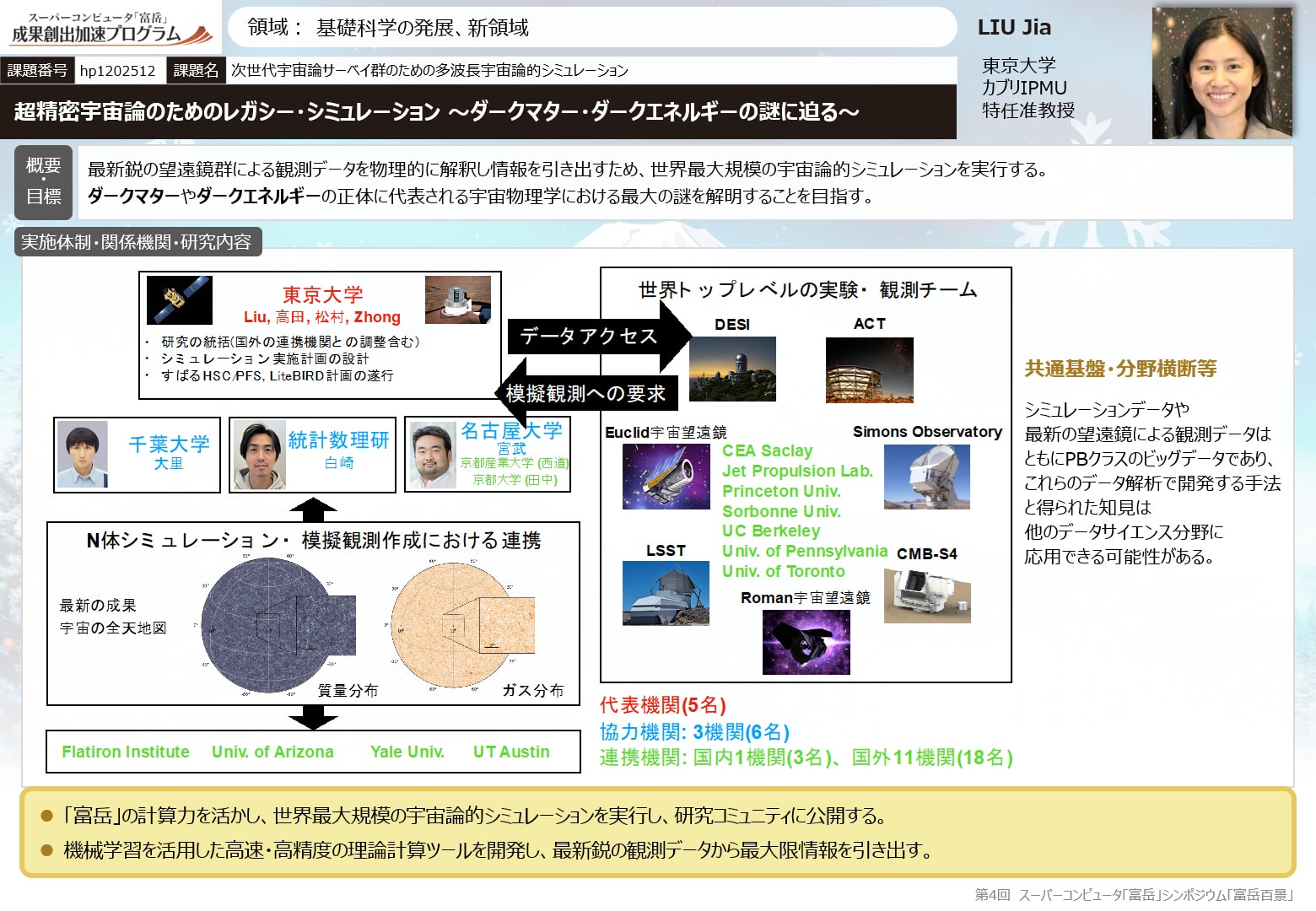1316x911 pixels.
Task: Click Univ. of Arizona text
Action: pos(272,752)
